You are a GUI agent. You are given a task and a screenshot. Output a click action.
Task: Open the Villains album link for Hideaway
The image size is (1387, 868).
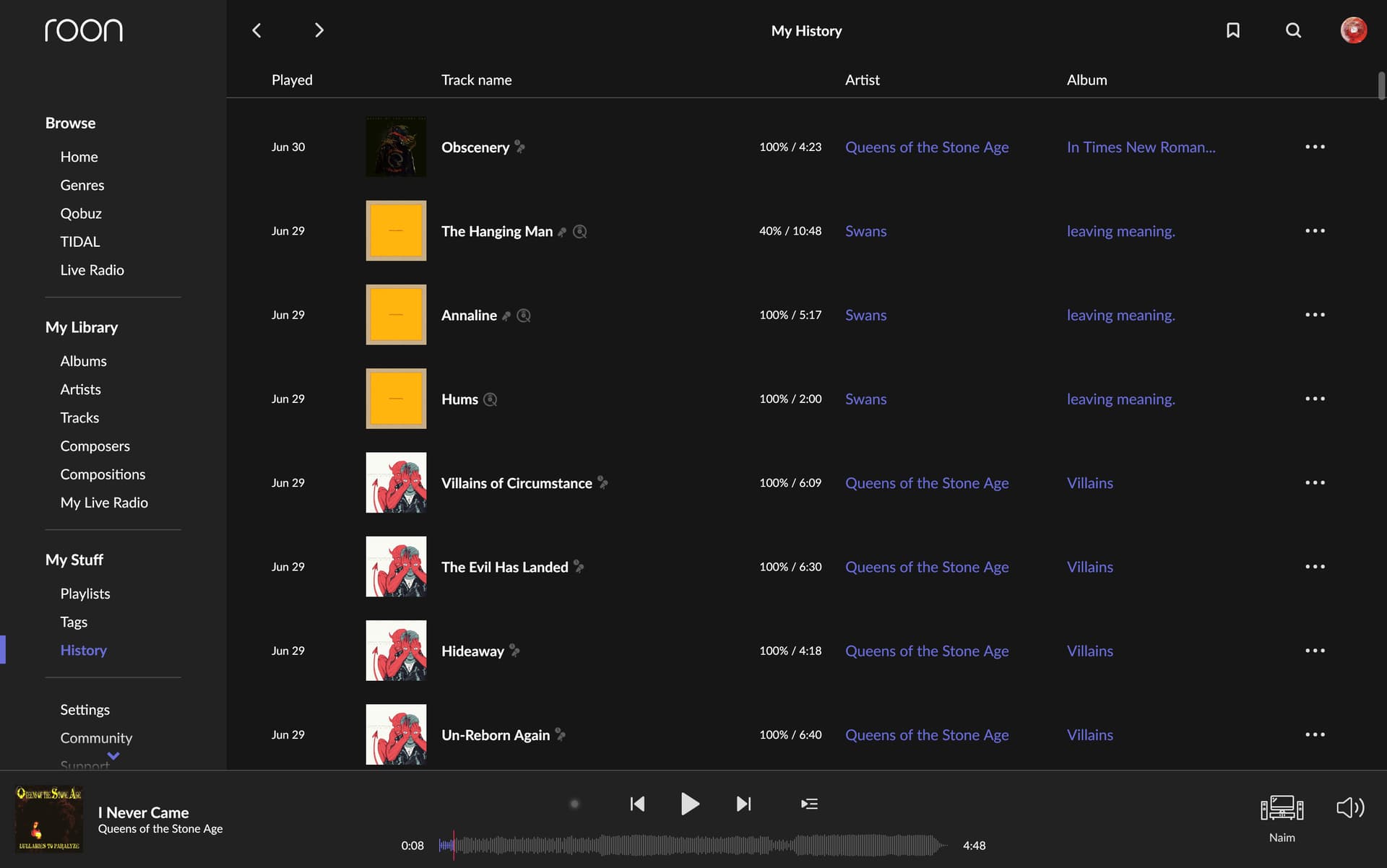(1089, 651)
